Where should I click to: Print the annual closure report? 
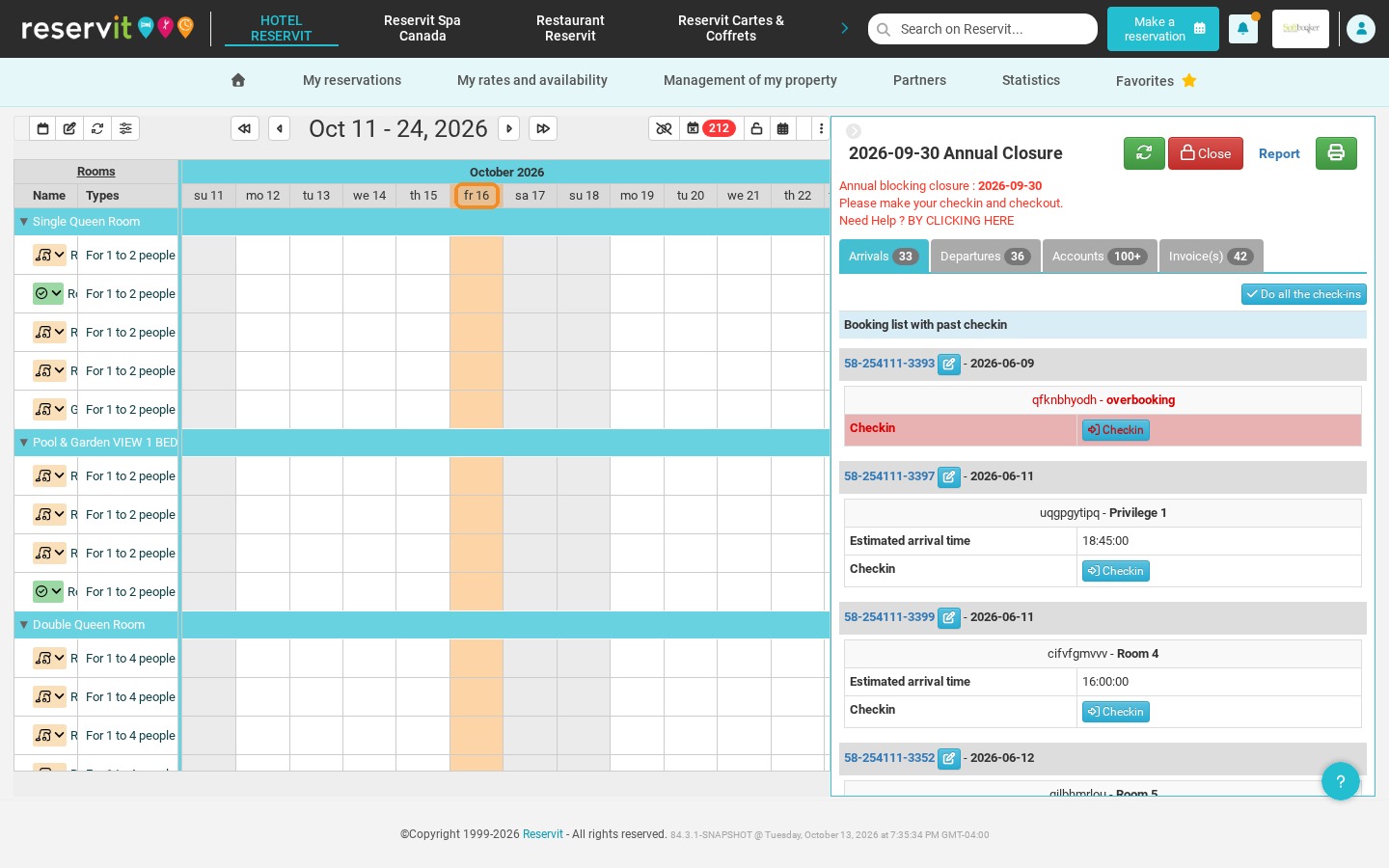pyautogui.click(x=1336, y=153)
